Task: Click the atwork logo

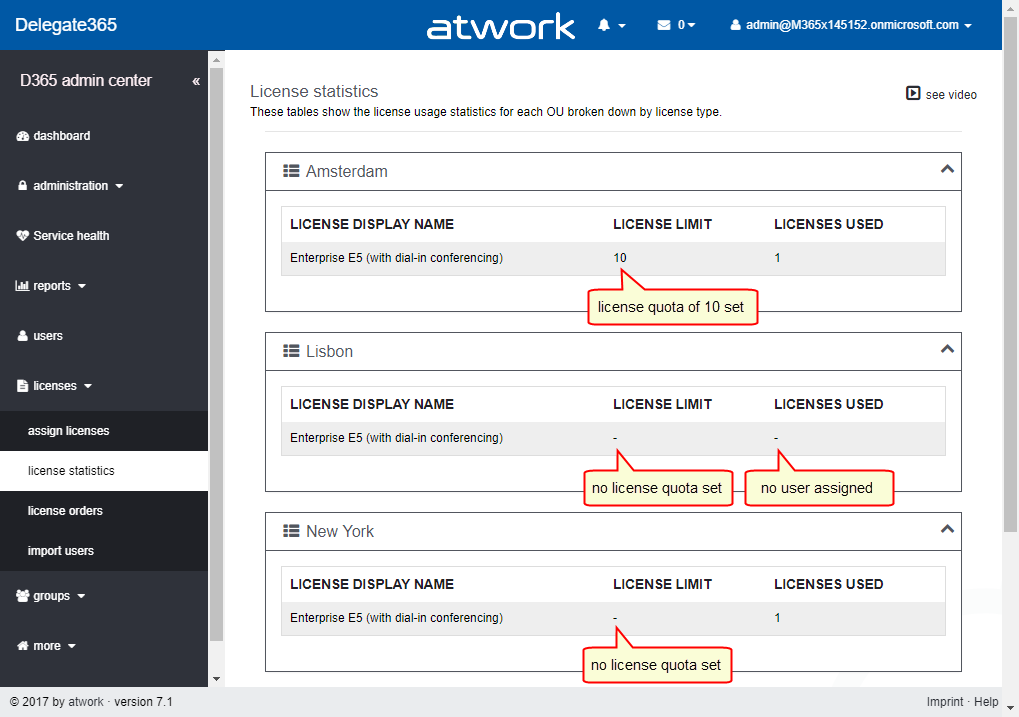Action: point(500,27)
